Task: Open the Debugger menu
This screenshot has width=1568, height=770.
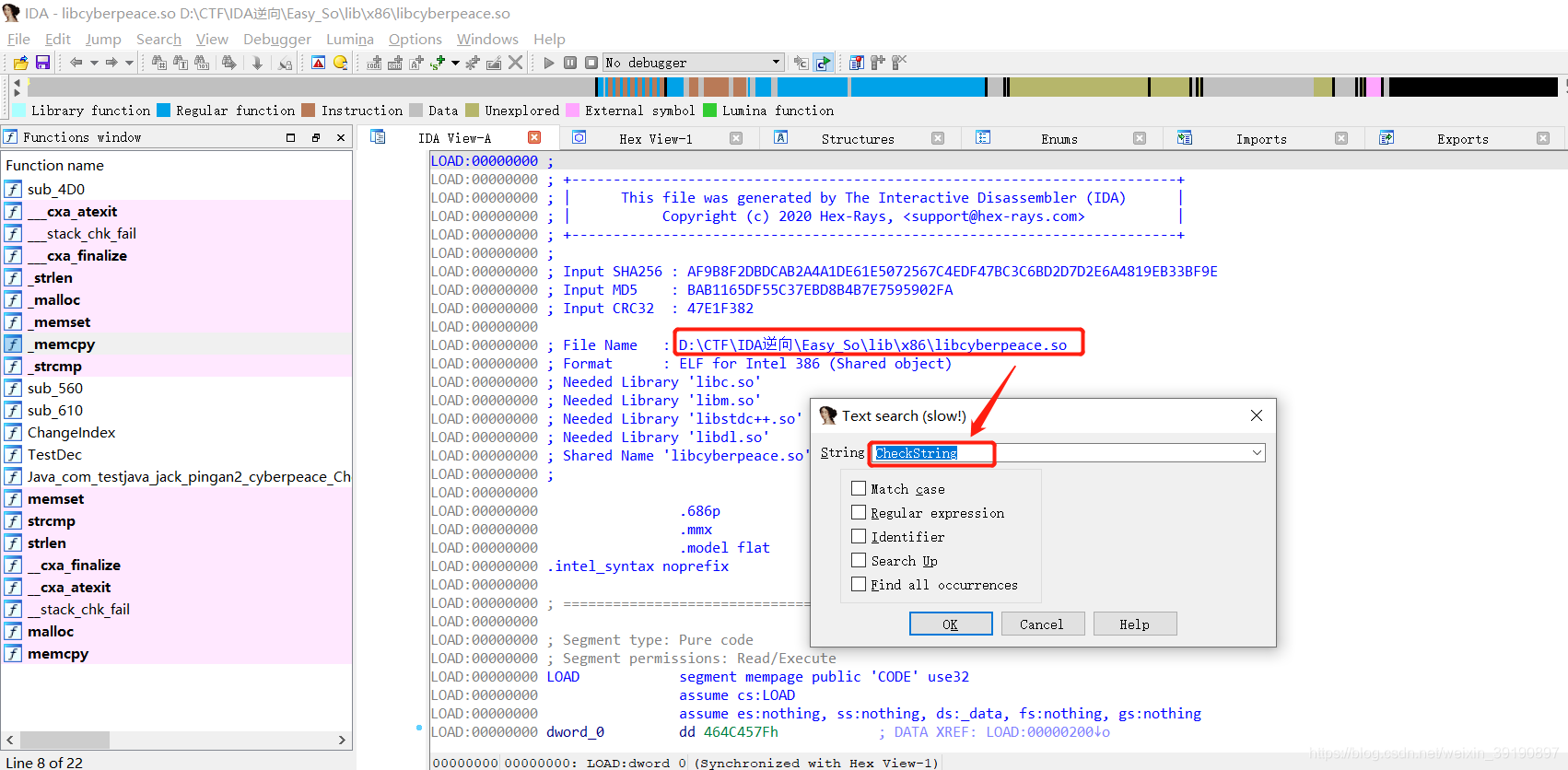Action: pos(277,39)
